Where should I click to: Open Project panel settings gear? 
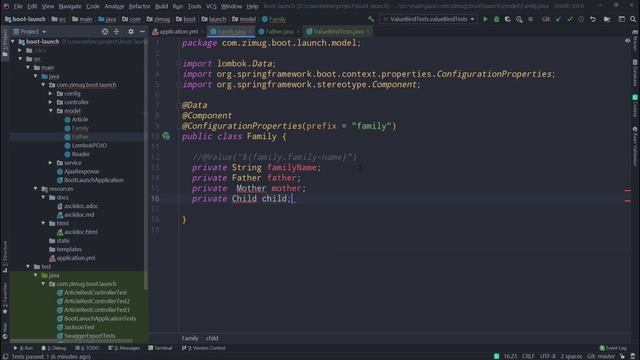point(131,31)
